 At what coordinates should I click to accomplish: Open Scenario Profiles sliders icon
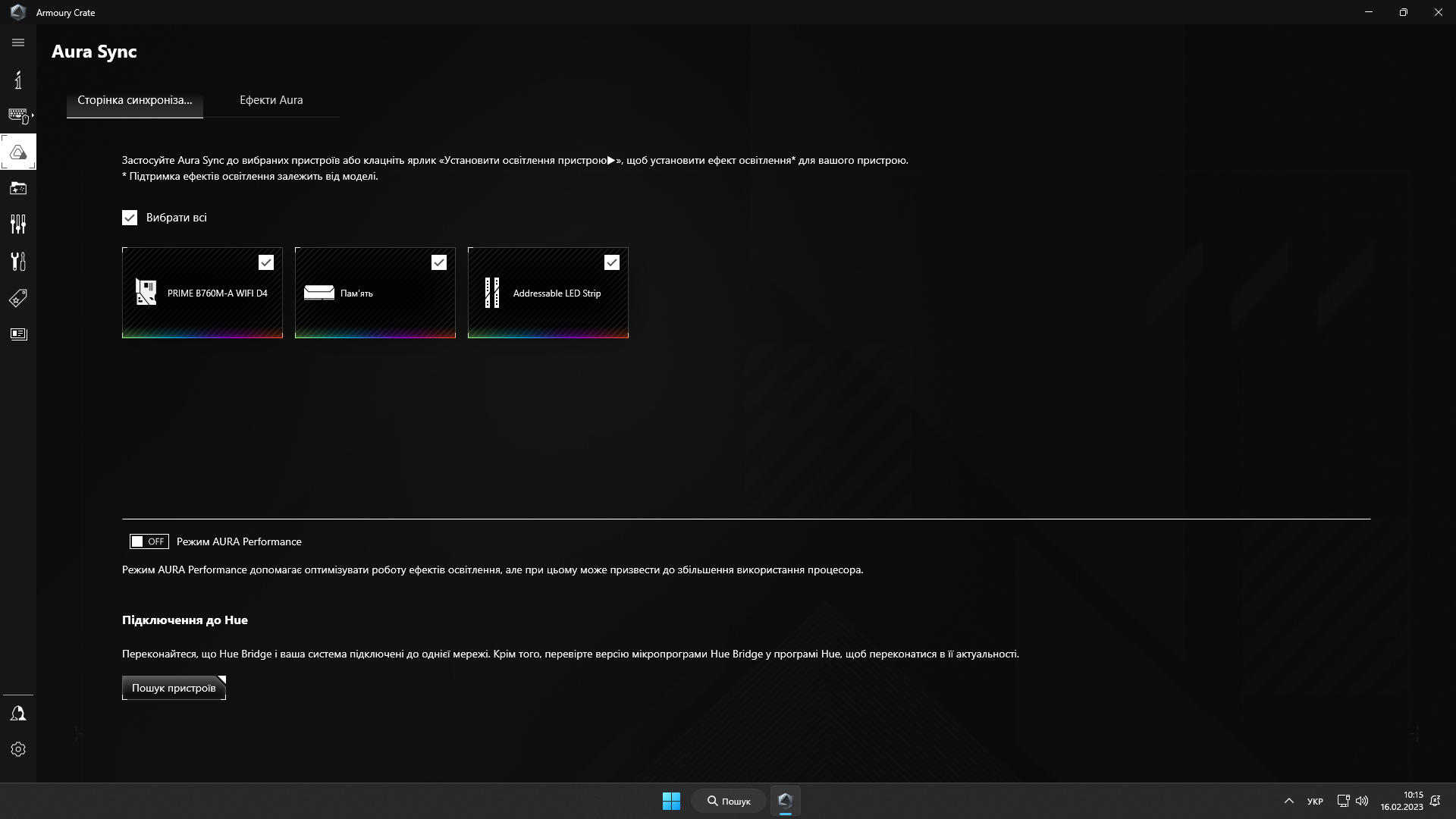pyautogui.click(x=18, y=224)
